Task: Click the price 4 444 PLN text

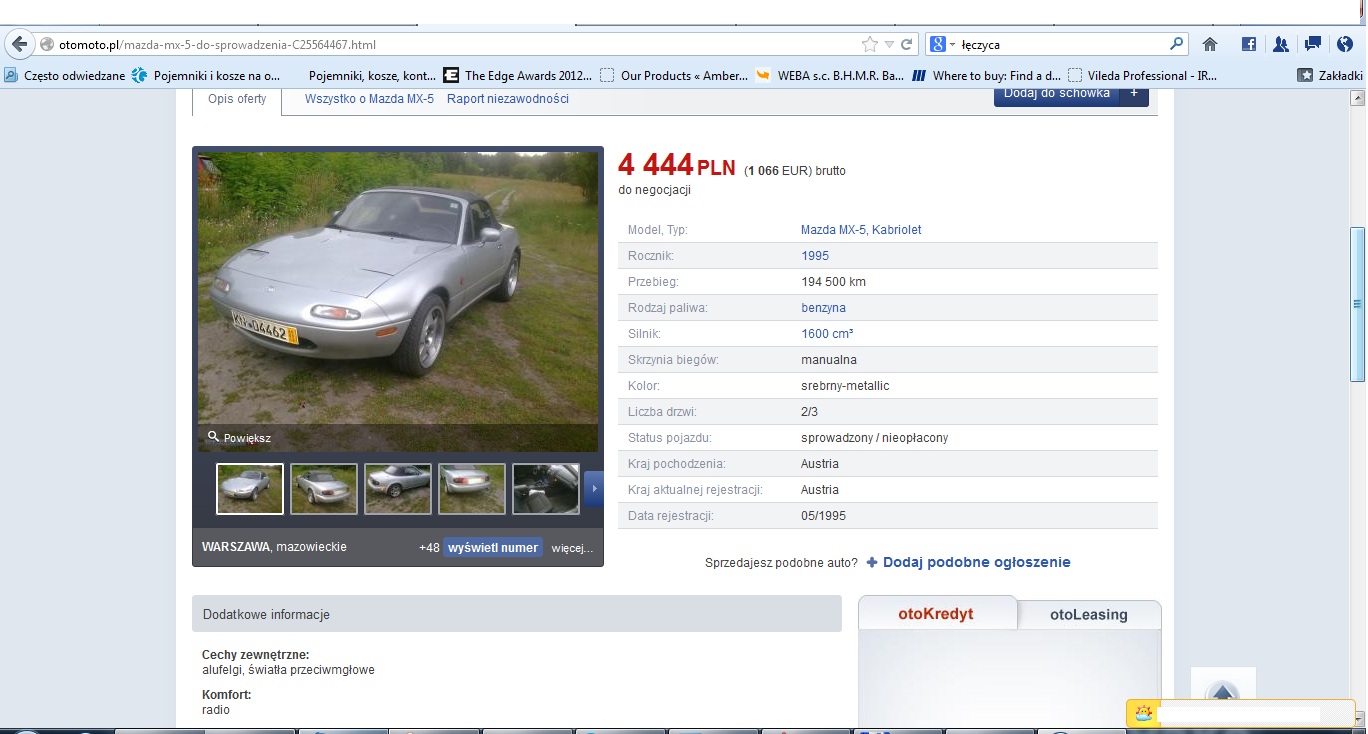Action: [677, 166]
